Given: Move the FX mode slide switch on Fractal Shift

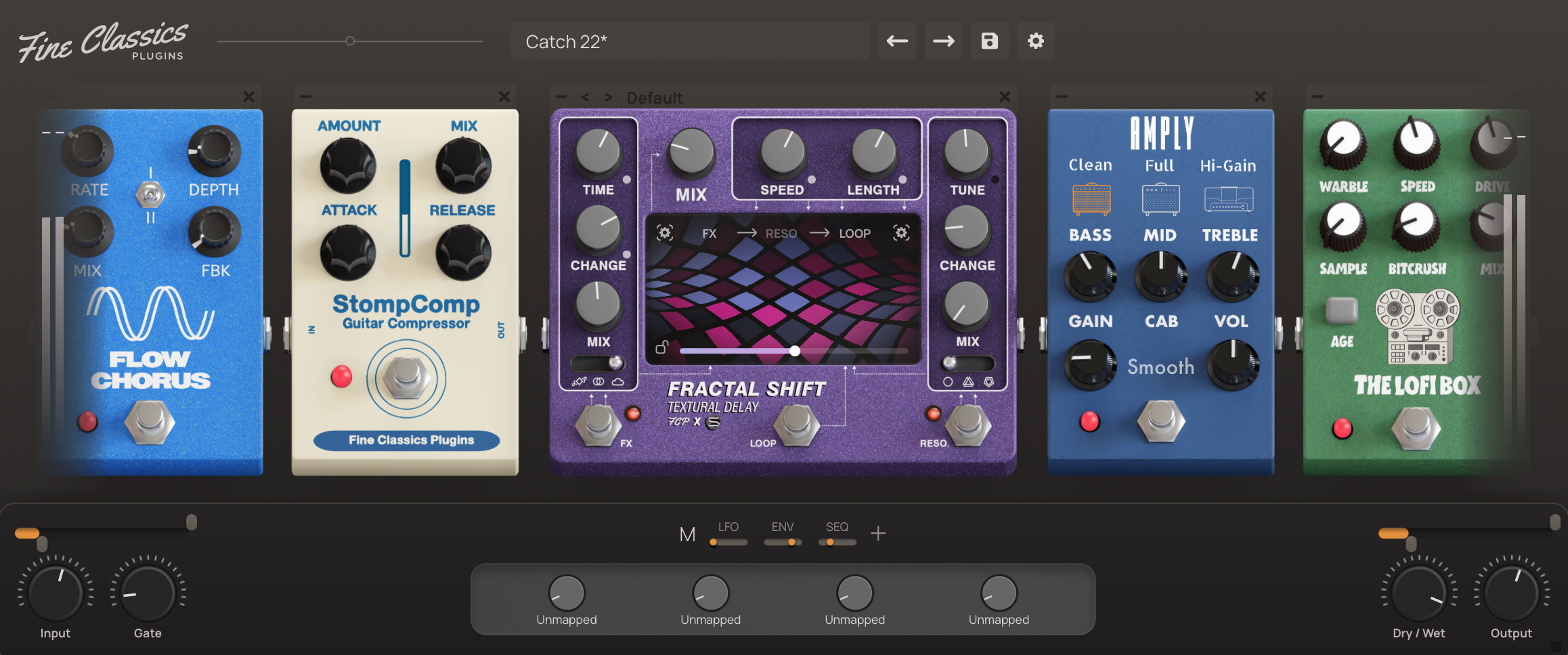Looking at the screenshot, I should [x=598, y=363].
